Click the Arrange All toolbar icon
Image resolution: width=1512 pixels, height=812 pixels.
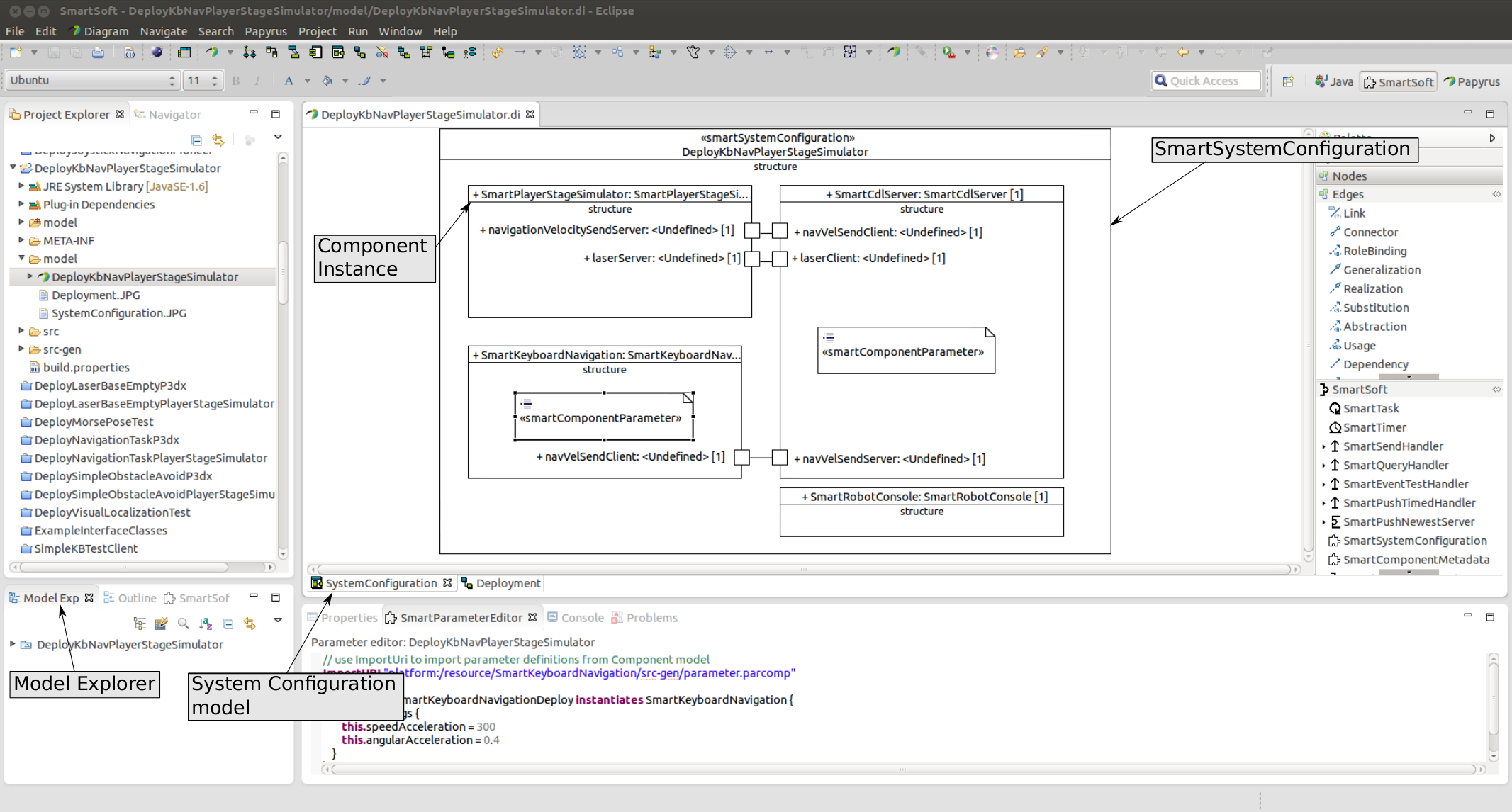pos(617,52)
